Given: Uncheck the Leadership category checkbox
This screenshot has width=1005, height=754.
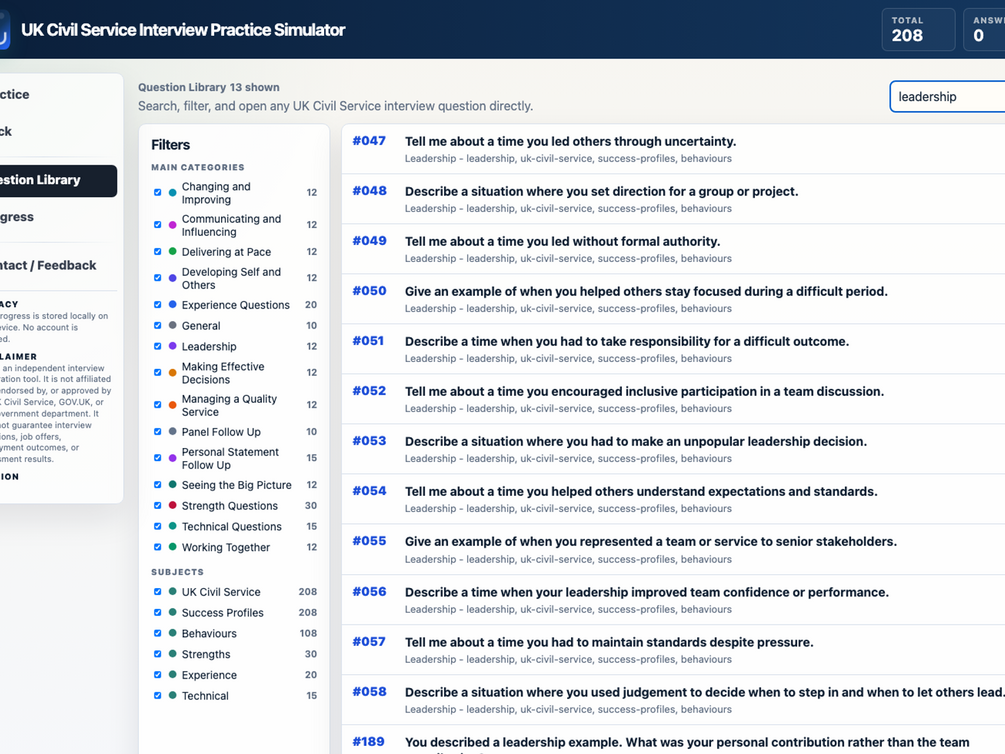Looking at the screenshot, I should (158, 346).
